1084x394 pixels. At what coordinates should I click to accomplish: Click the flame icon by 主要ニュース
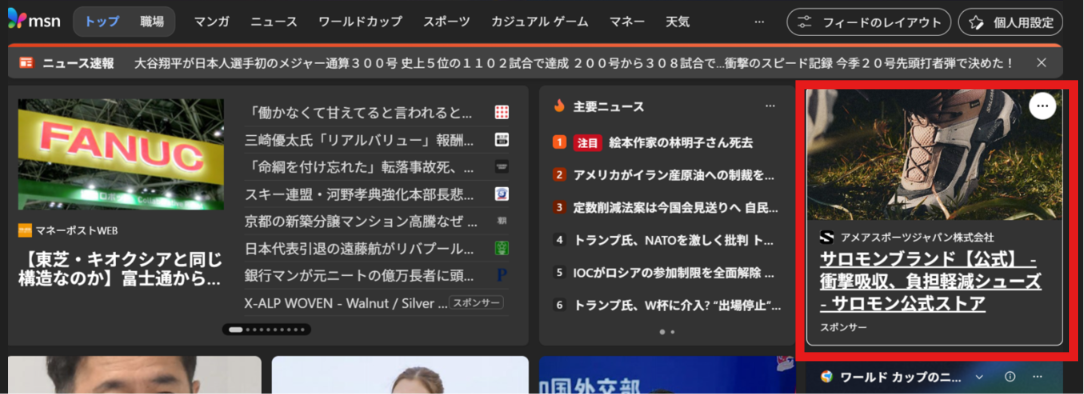559,106
